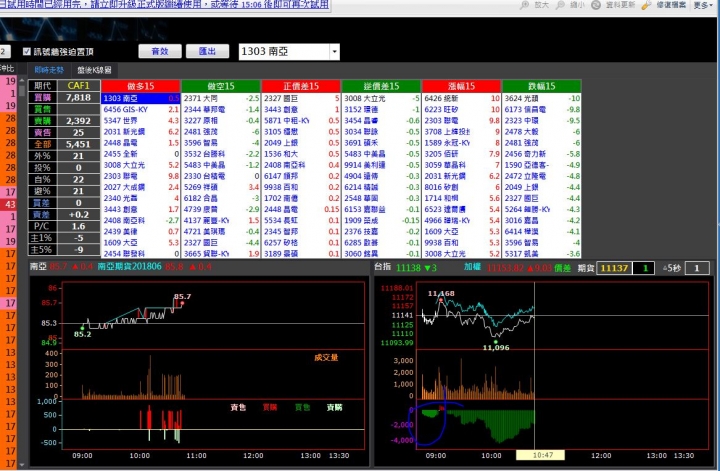Viewport: 720px width, 471px height.
Task: Select the 逆價差15 column header
Action: pyautogui.click(x=381, y=86)
